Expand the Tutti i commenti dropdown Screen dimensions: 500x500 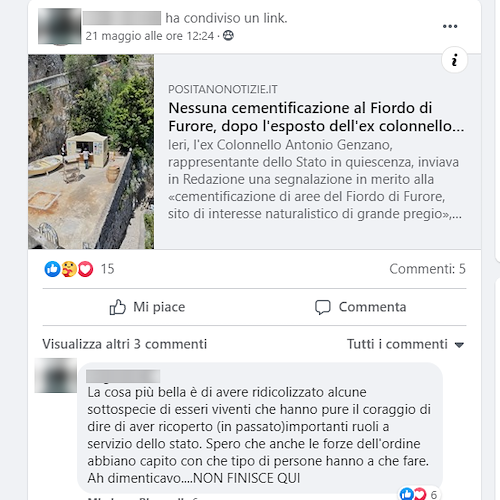(x=405, y=344)
